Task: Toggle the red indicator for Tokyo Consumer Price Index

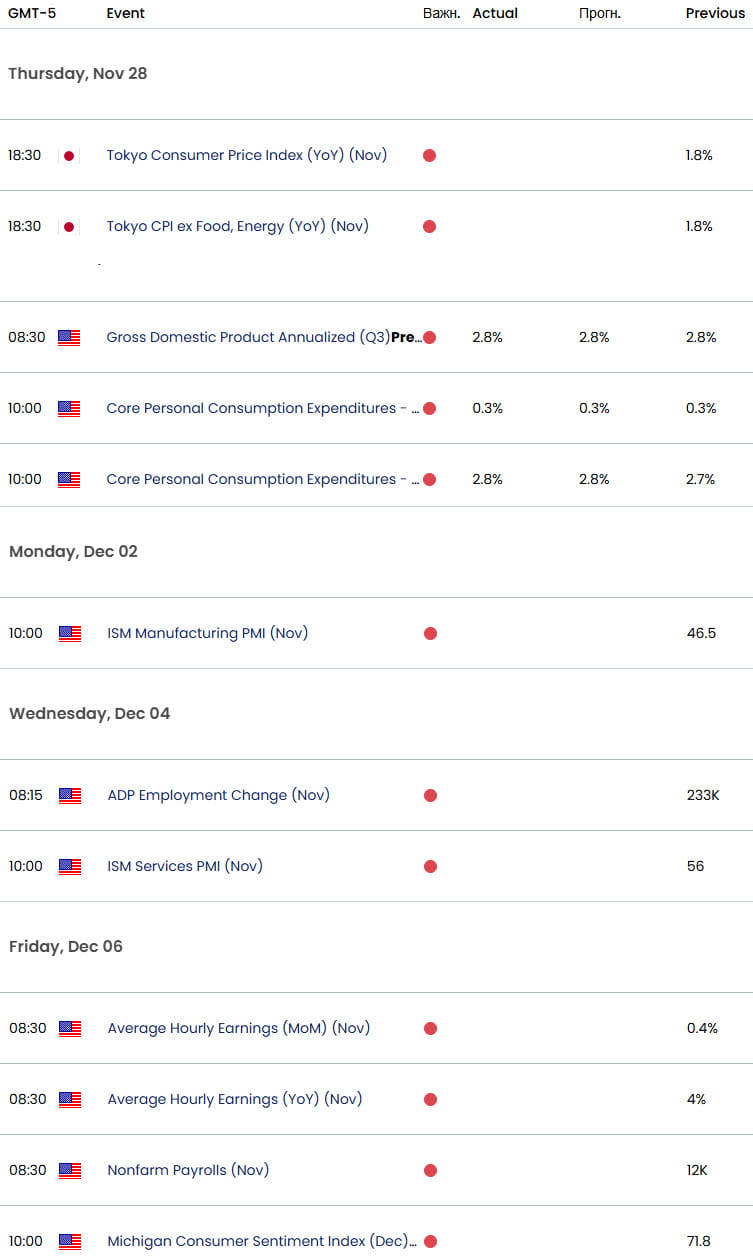Action: (x=430, y=155)
